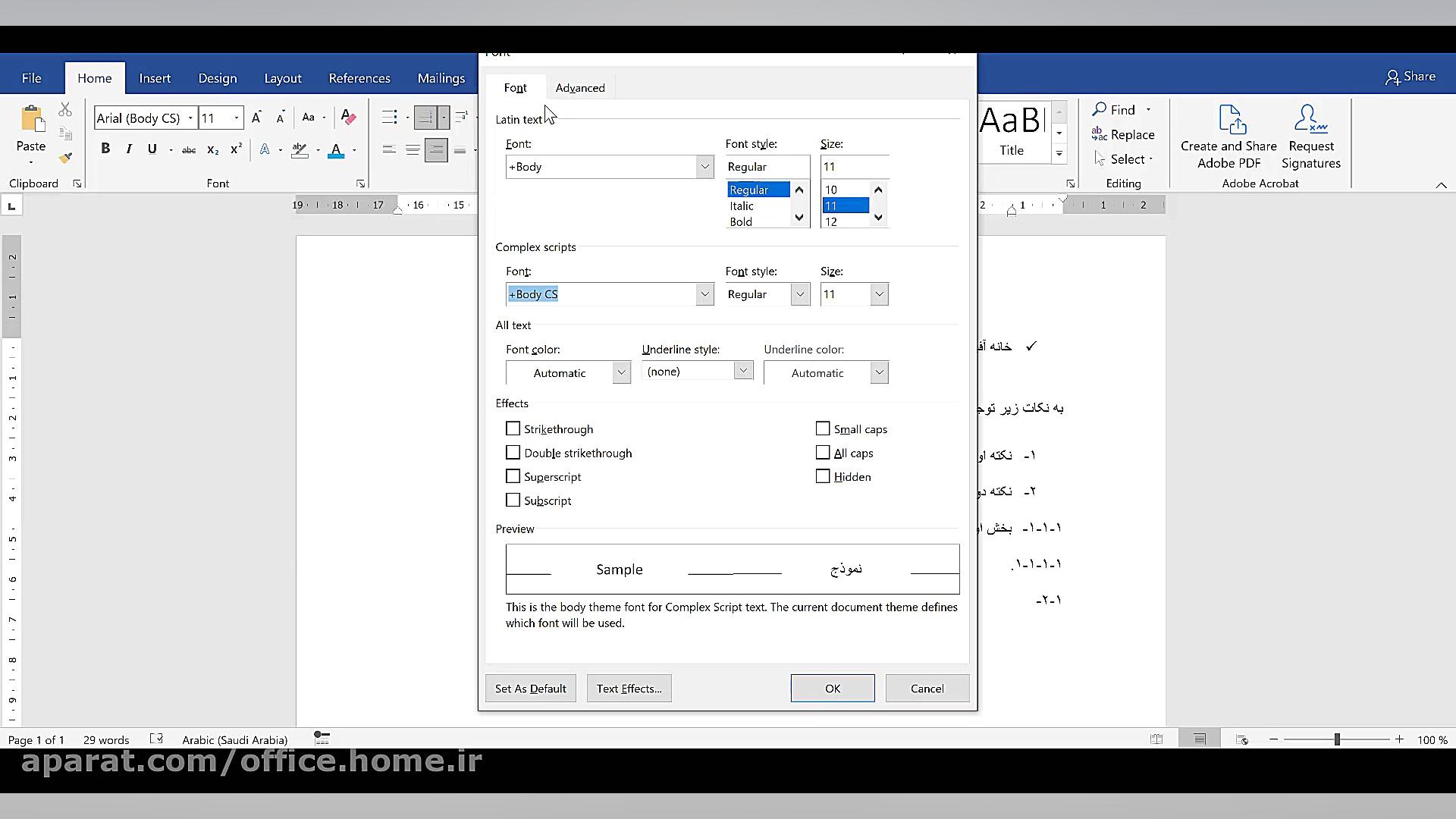Enable the Strikethrough checkbox
This screenshot has width=1456, height=819.
coord(513,429)
